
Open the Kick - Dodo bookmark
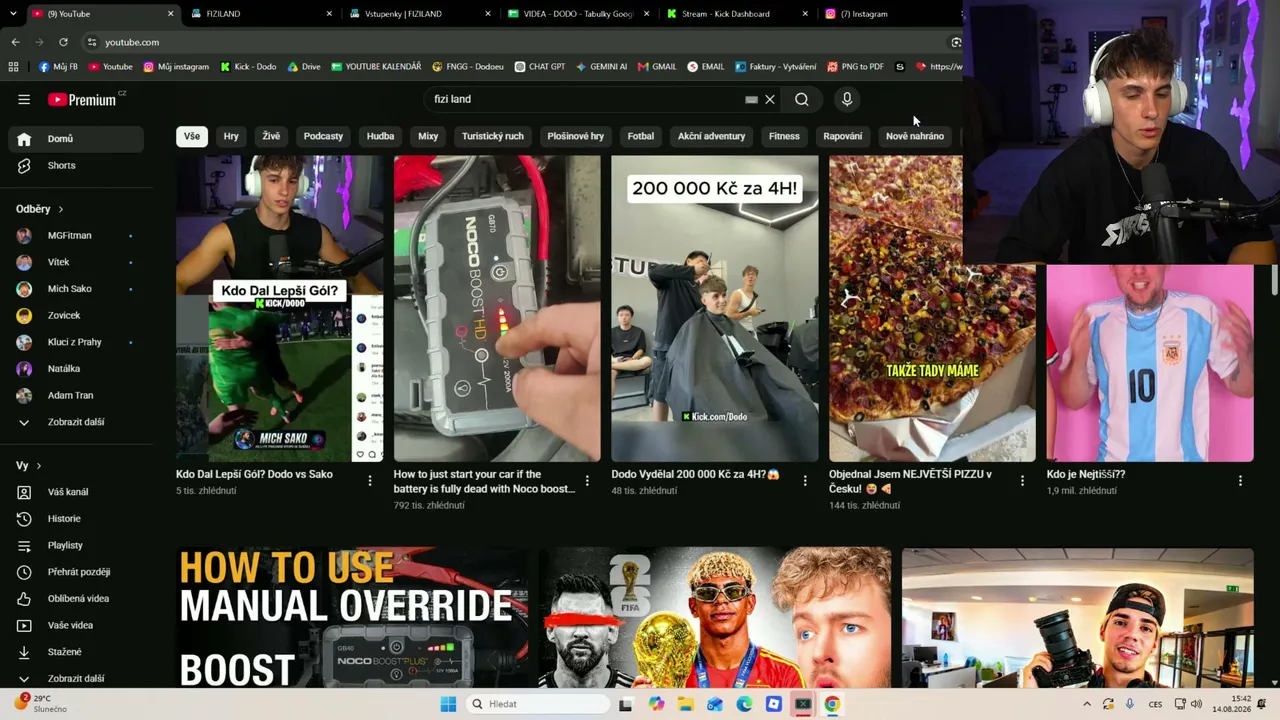point(248,67)
